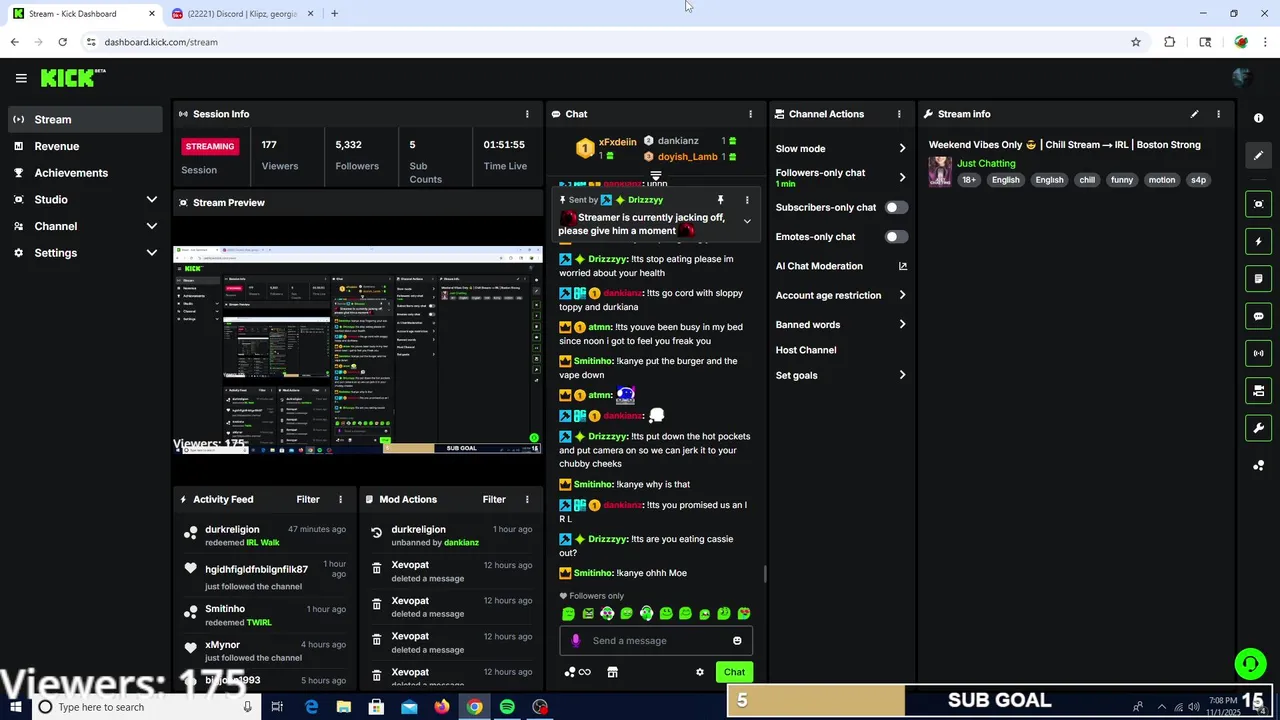Toggle the lightning bolt activity icon in right sidebar

pos(1258,241)
